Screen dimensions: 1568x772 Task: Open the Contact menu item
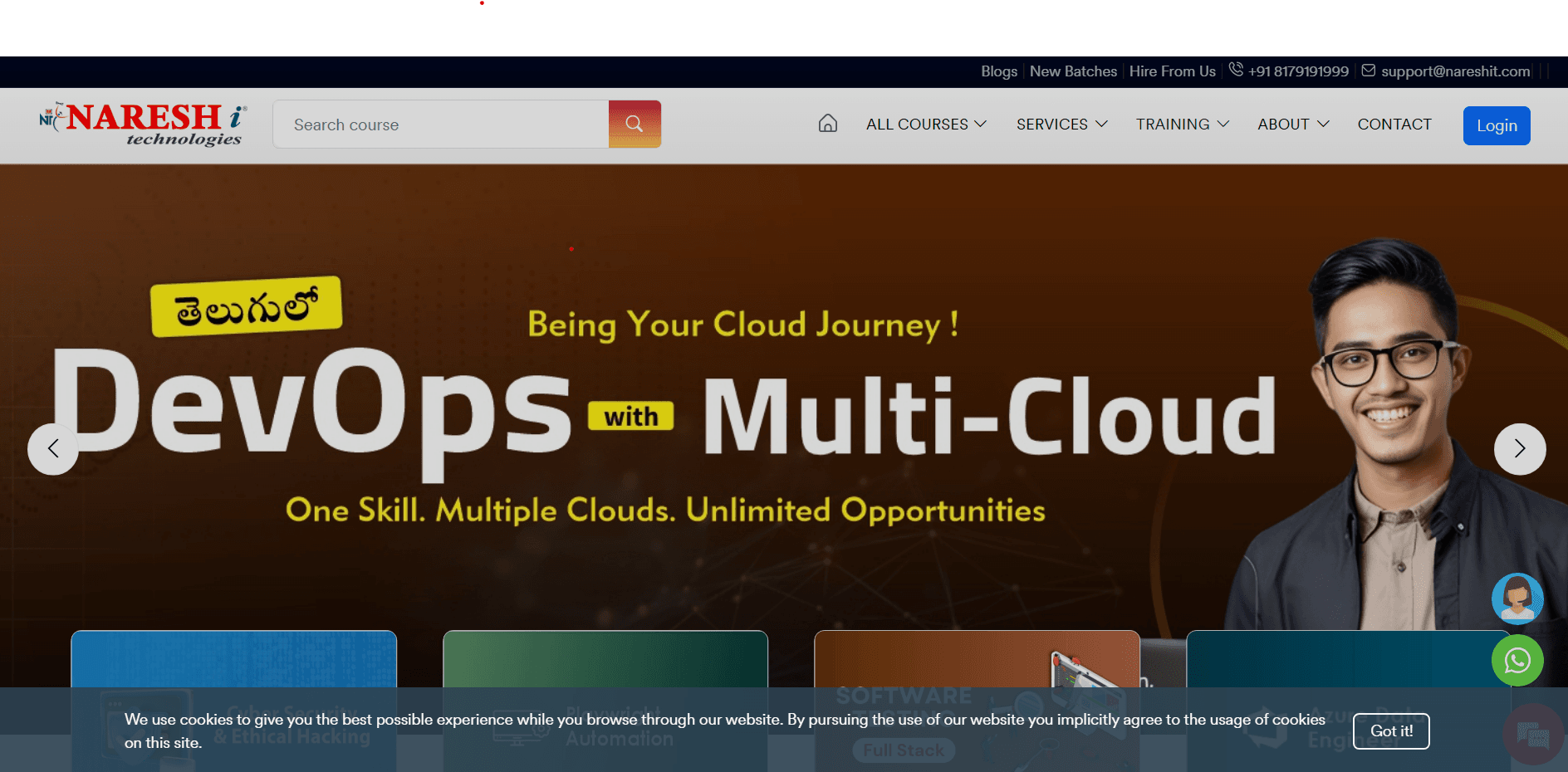pyautogui.click(x=1394, y=125)
